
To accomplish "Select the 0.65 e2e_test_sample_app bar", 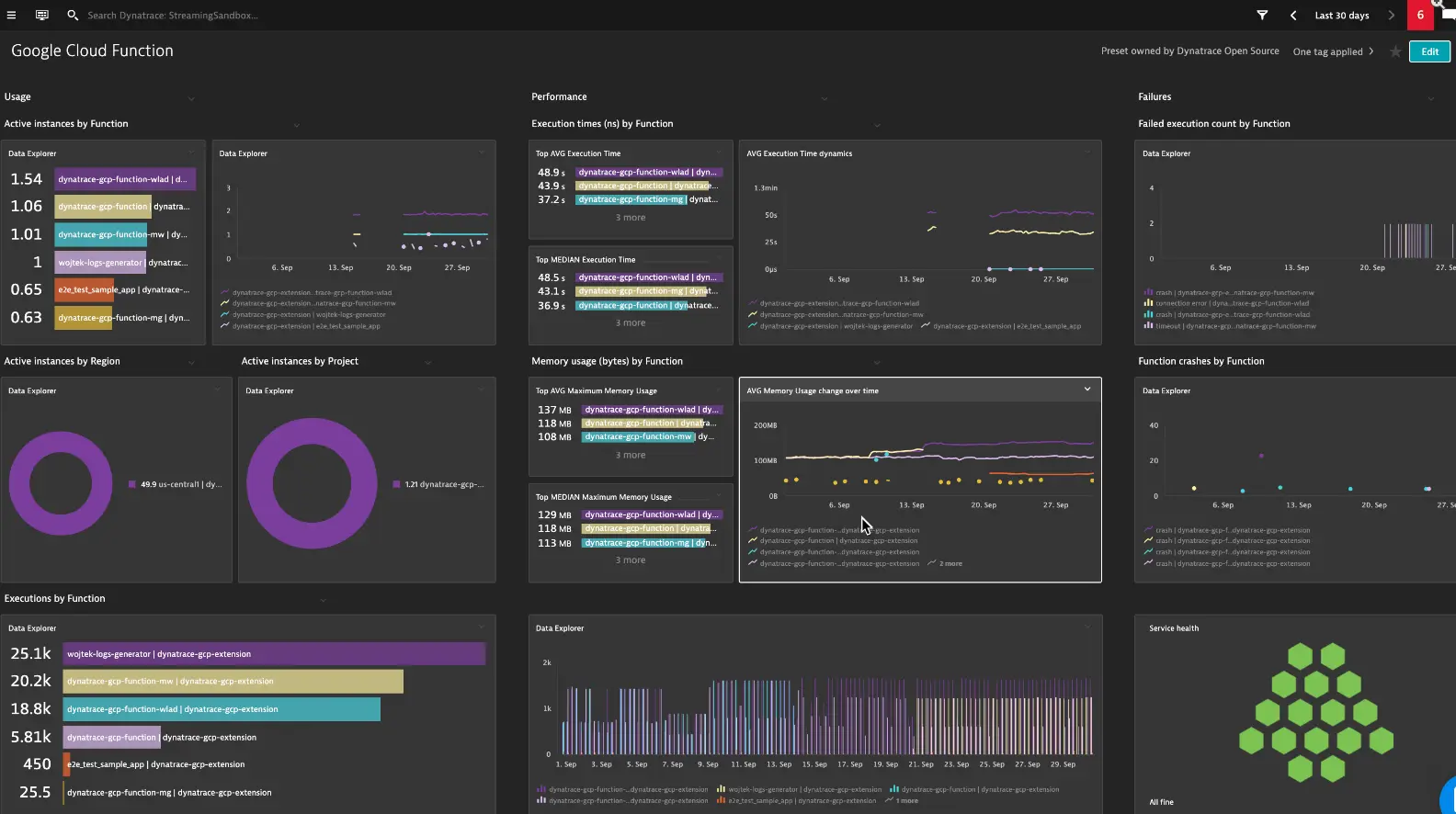I will pos(85,289).
